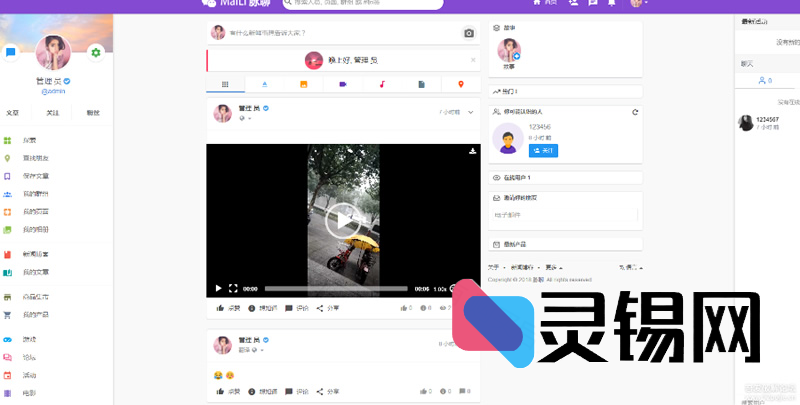This screenshot has height=405, width=800.
Task: Open the 论坛 item in the sidebar
Action: click(29, 357)
